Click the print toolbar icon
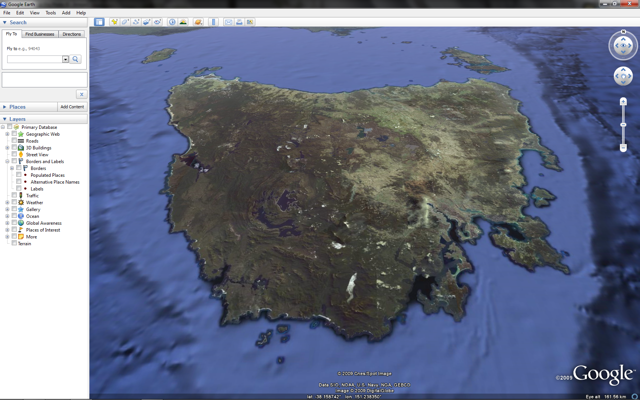Viewport: 640px width, 400px height. tap(239, 22)
